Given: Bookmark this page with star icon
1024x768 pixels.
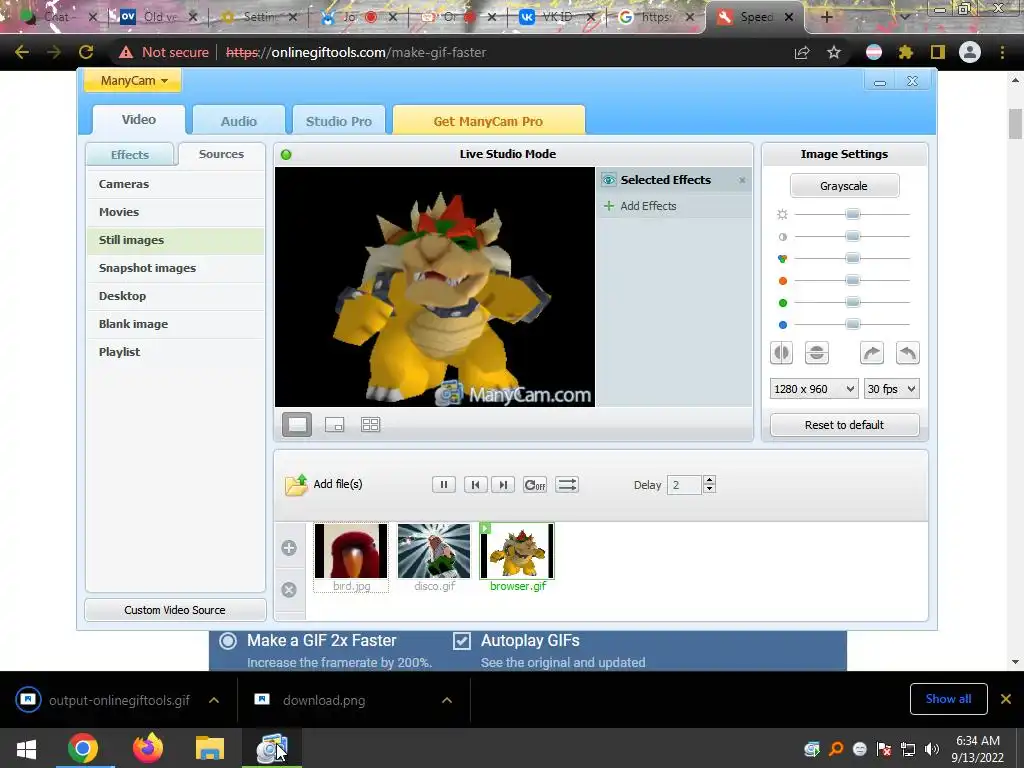Looking at the screenshot, I should [x=834, y=52].
